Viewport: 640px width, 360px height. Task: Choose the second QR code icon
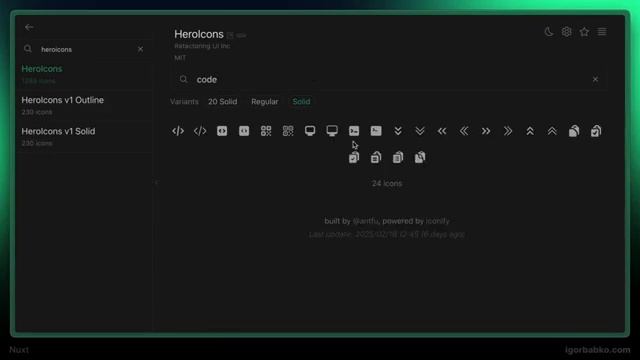(x=288, y=131)
